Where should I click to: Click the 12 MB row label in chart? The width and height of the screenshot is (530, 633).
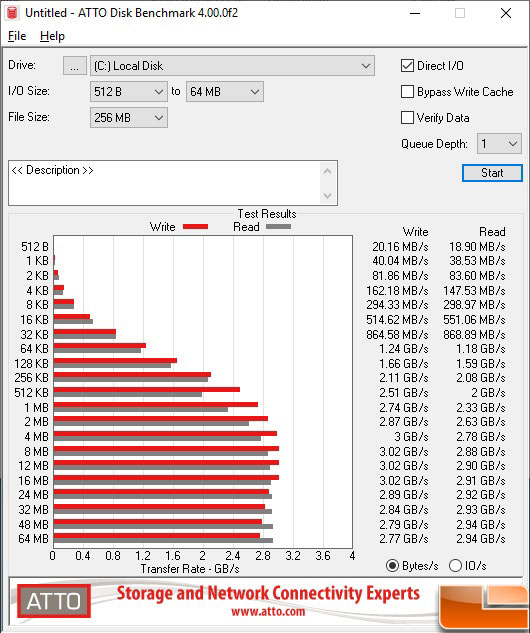click(x=34, y=466)
